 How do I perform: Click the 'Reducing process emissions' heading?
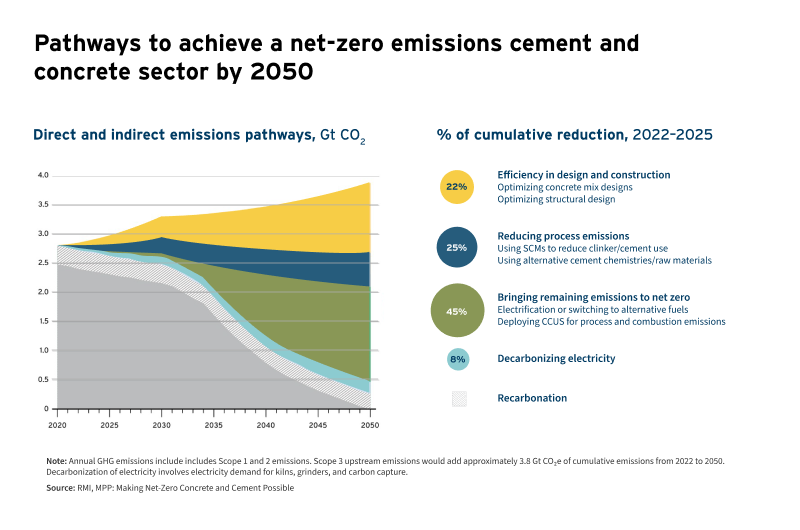point(566,235)
